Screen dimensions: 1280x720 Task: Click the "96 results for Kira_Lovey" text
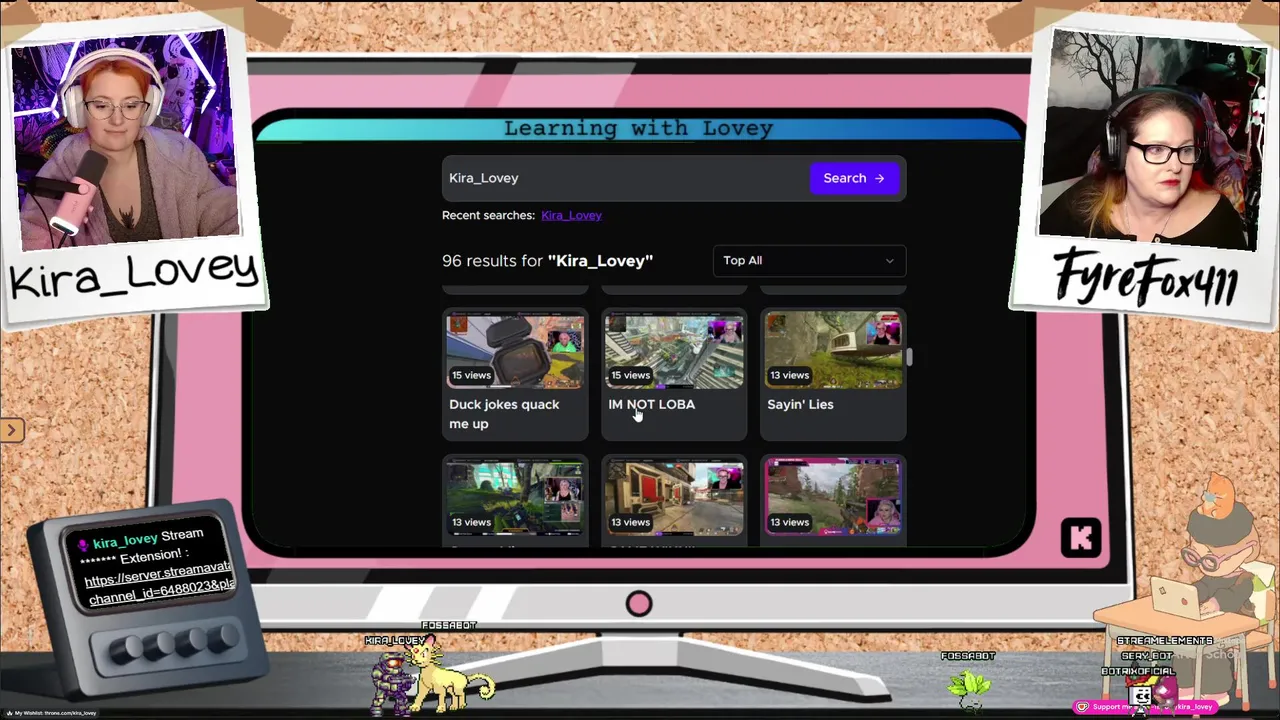tap(547, 261)
